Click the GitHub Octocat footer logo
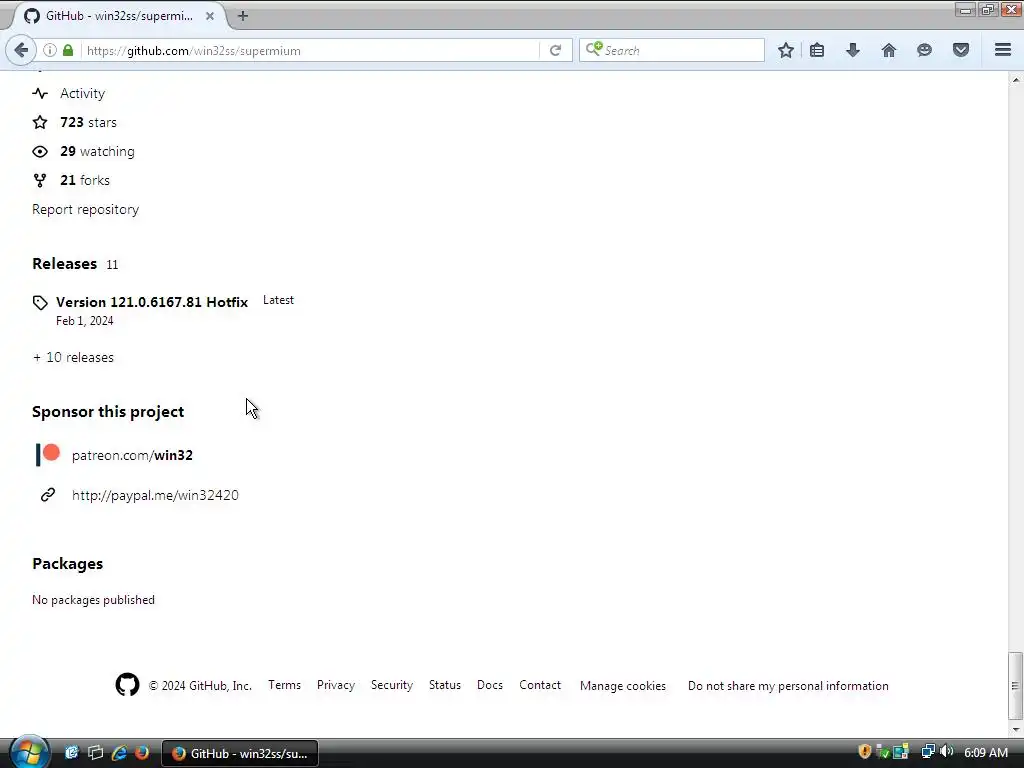The image size is (1024, 768). (x=127, y=684)
